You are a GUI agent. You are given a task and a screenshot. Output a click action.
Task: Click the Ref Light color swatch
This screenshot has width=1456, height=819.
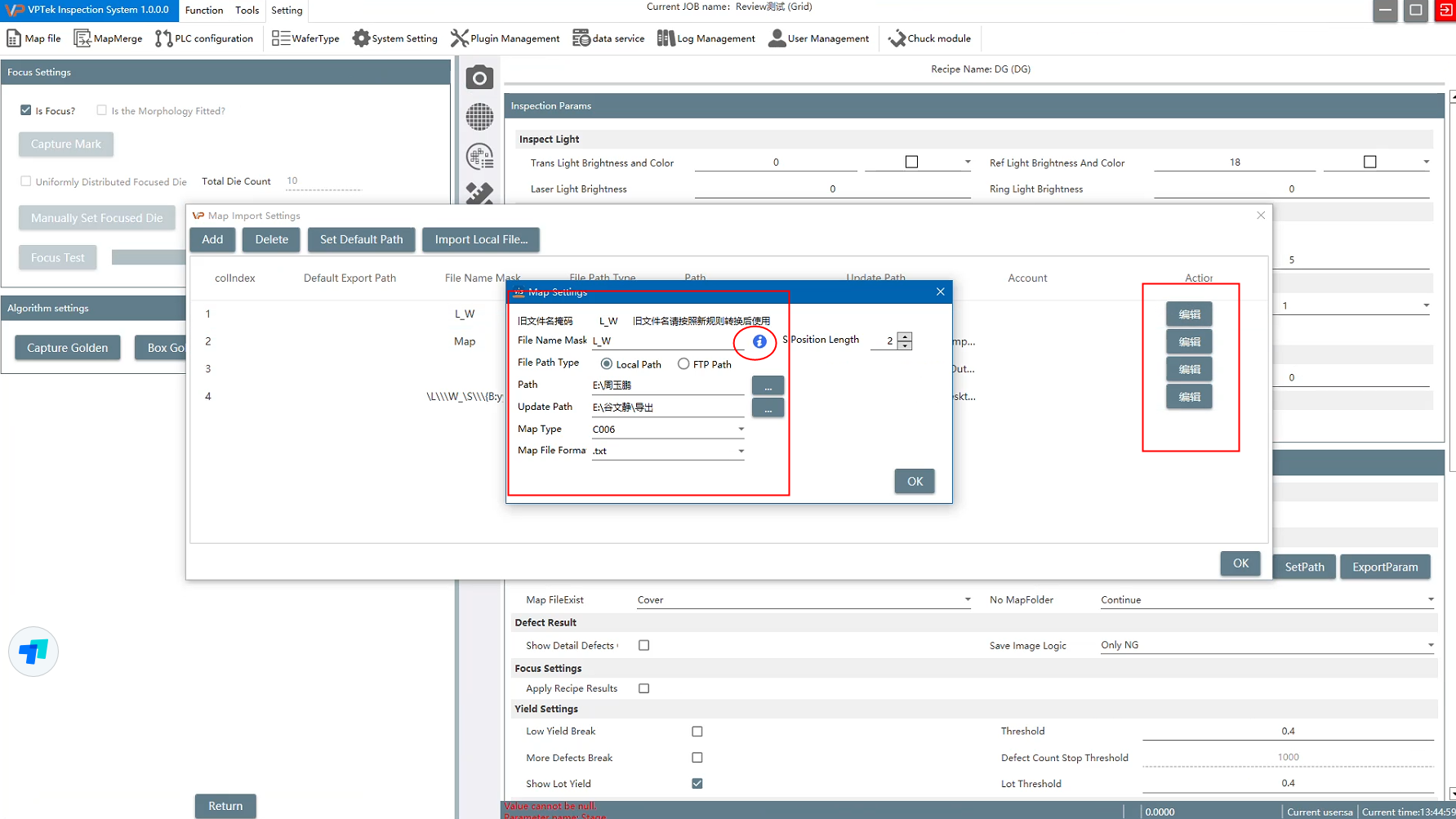1369,162
